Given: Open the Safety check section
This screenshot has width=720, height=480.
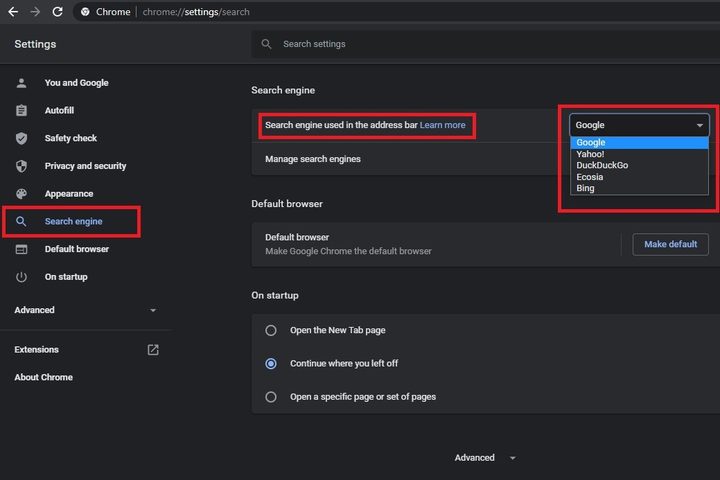Looking at the screenshot, I should tap(71, 138).
